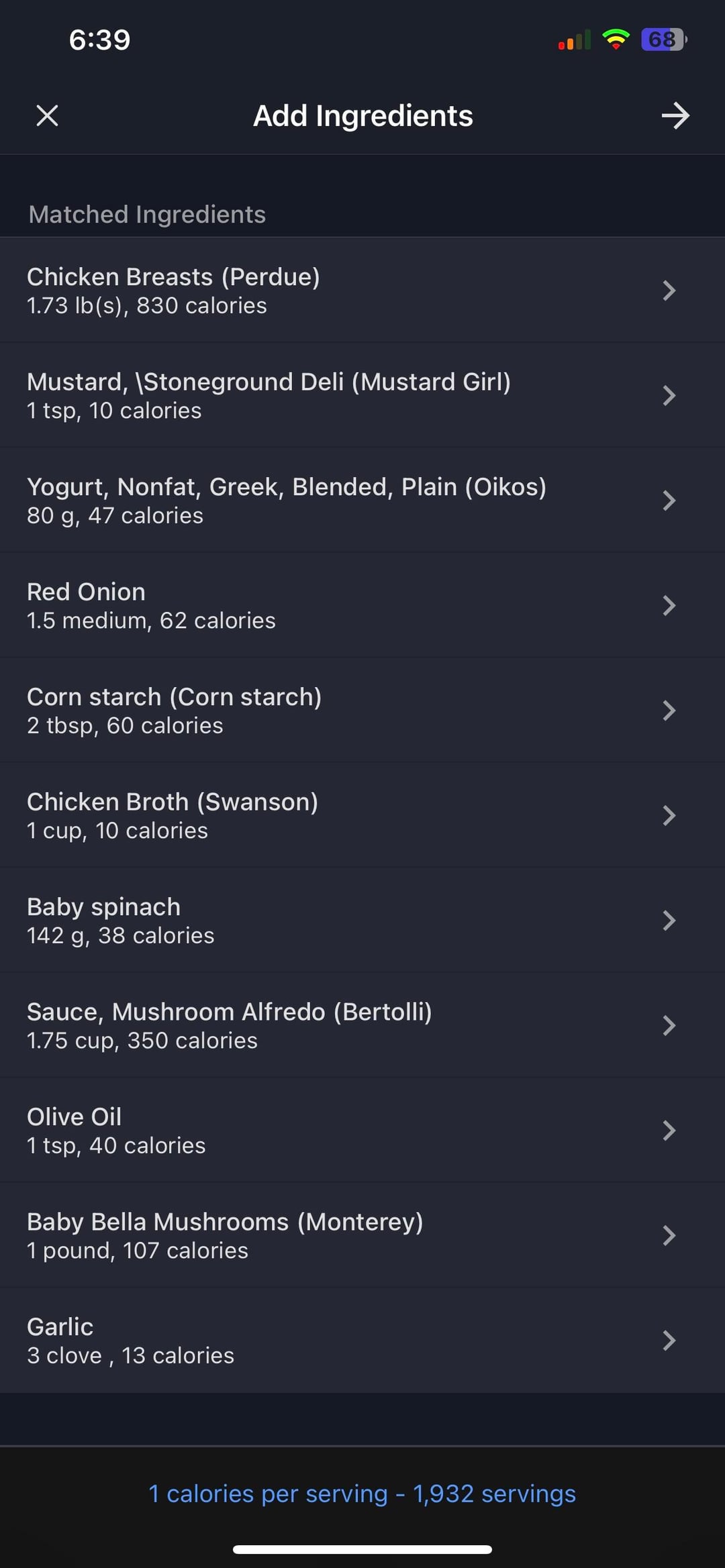Screen dimensions: 725x1568
Task: Close the Add Ingredients screen
Action: pos(47,115)
